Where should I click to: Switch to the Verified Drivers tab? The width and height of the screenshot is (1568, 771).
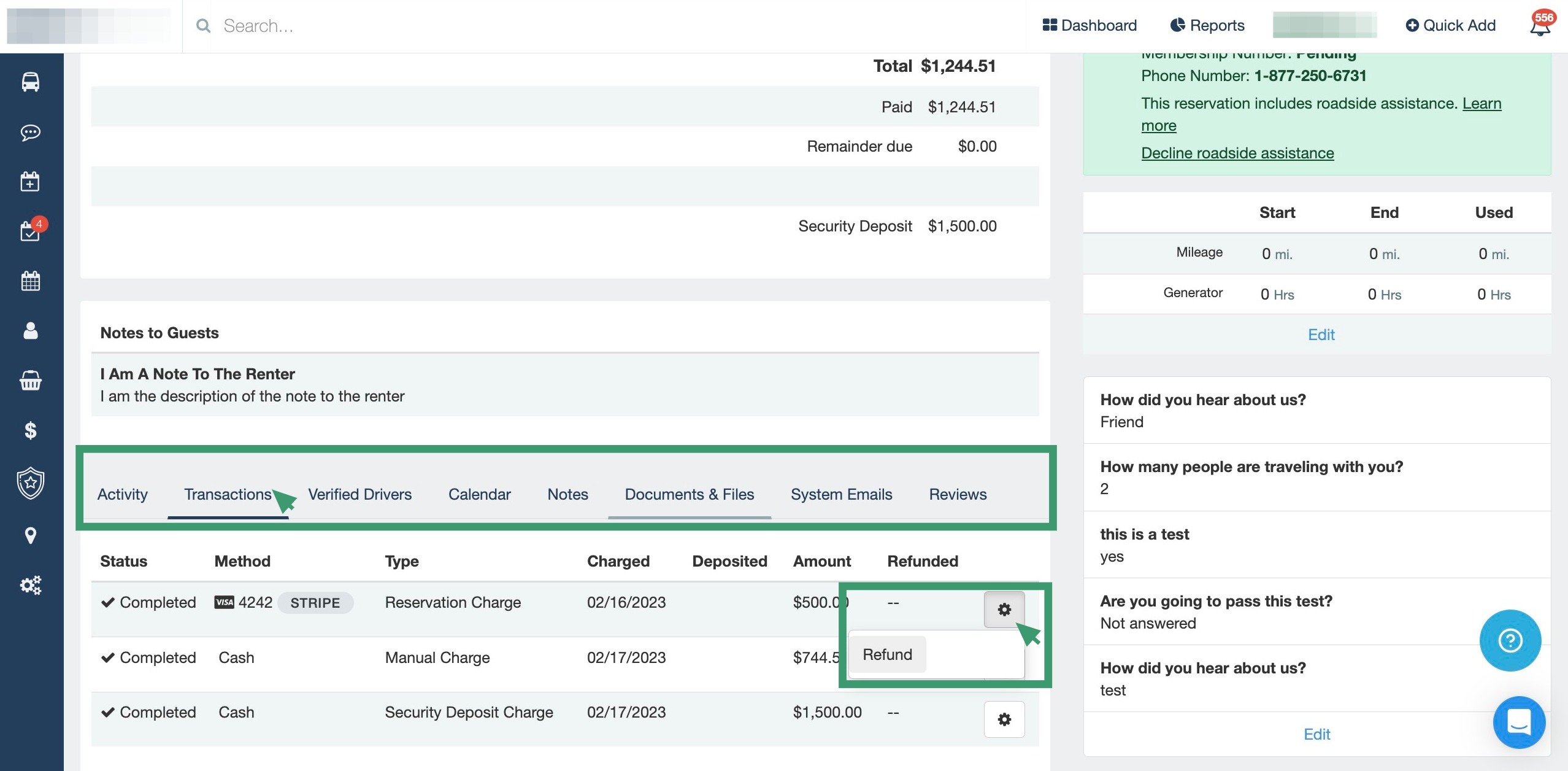(x=359, y=494)
